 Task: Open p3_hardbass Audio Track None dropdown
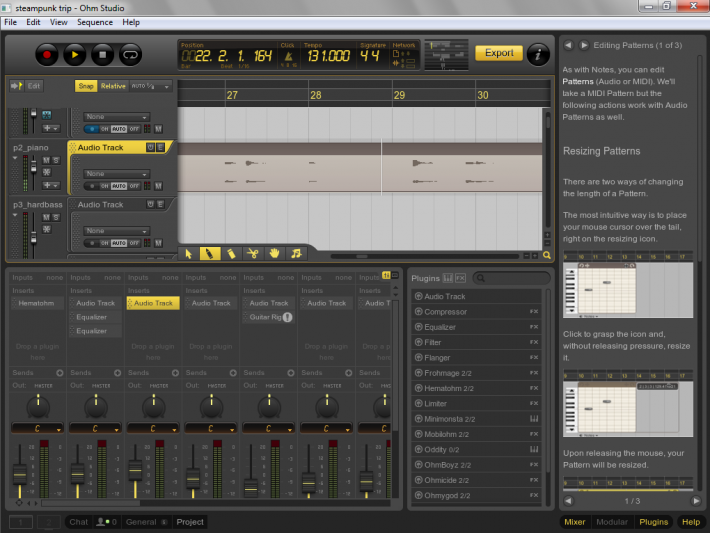[x=116, y=231]
